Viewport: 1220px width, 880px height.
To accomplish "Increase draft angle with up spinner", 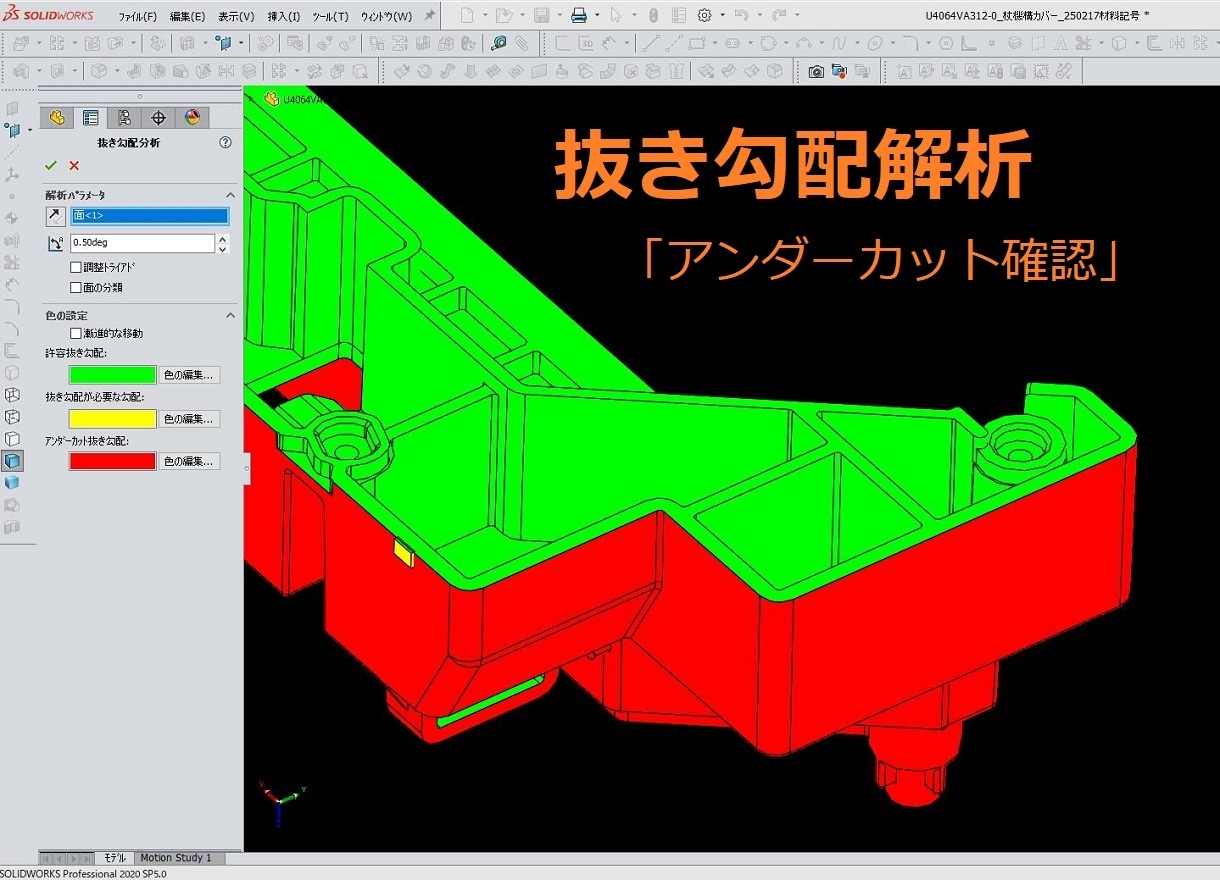I will point(223,239).
